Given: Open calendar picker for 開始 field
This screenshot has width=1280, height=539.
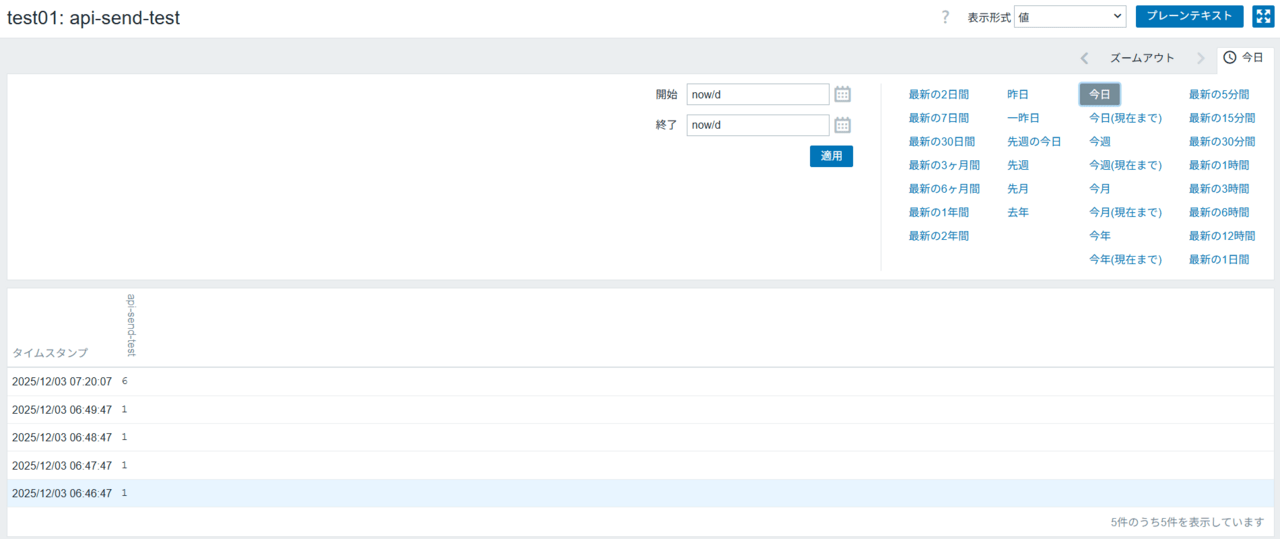Looking at the screenshot, I should tap(842, 94).
